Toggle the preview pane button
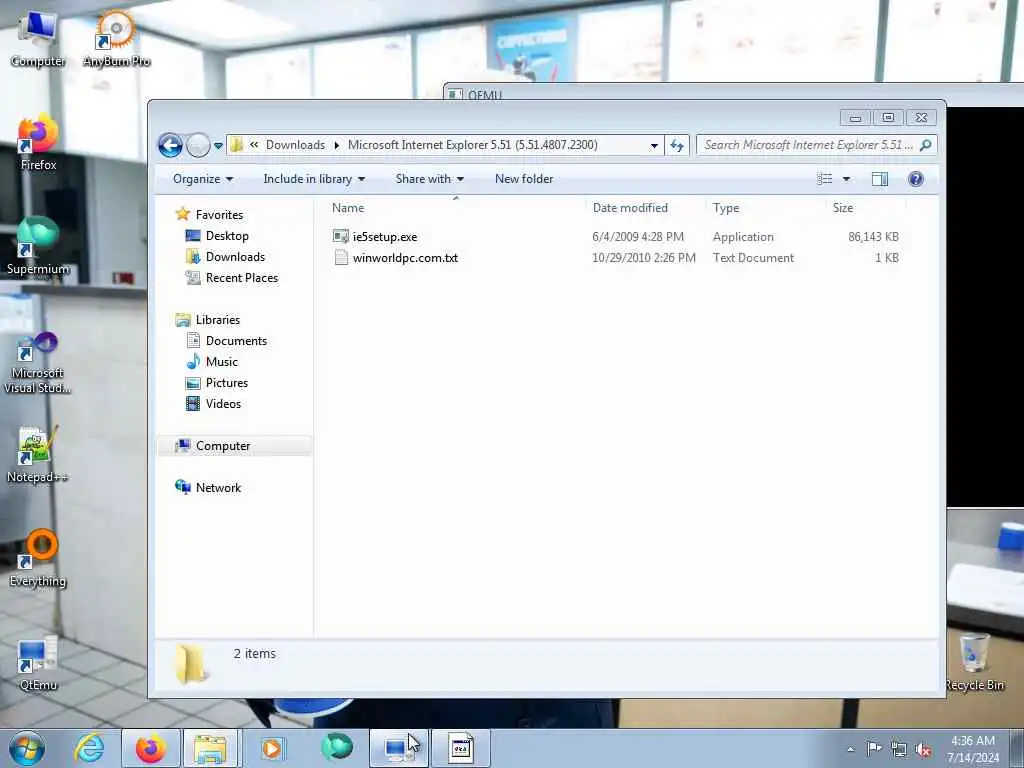Viewport: 1024px width, 768px height. tap(880, 179)
